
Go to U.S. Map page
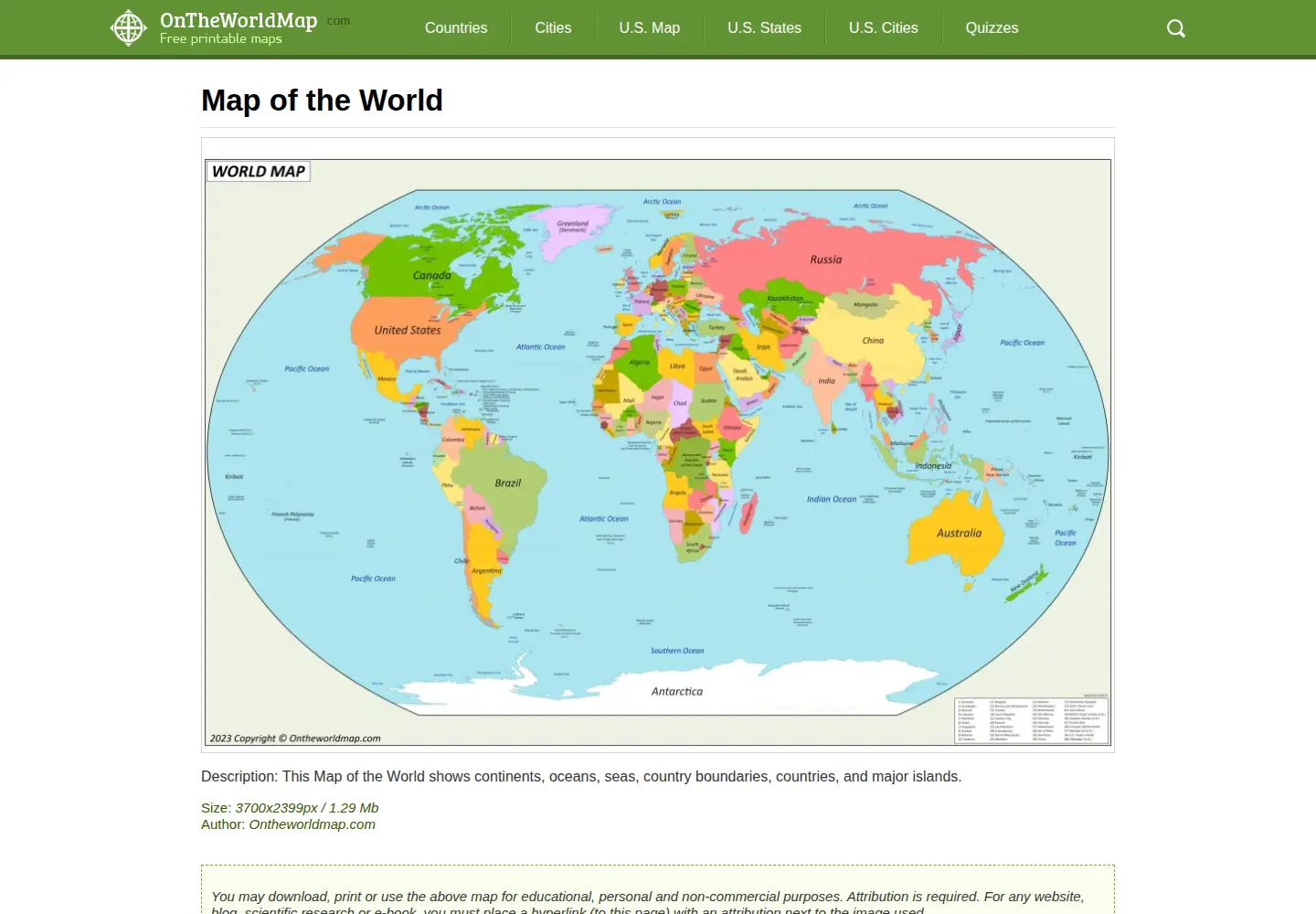[650, 28]
